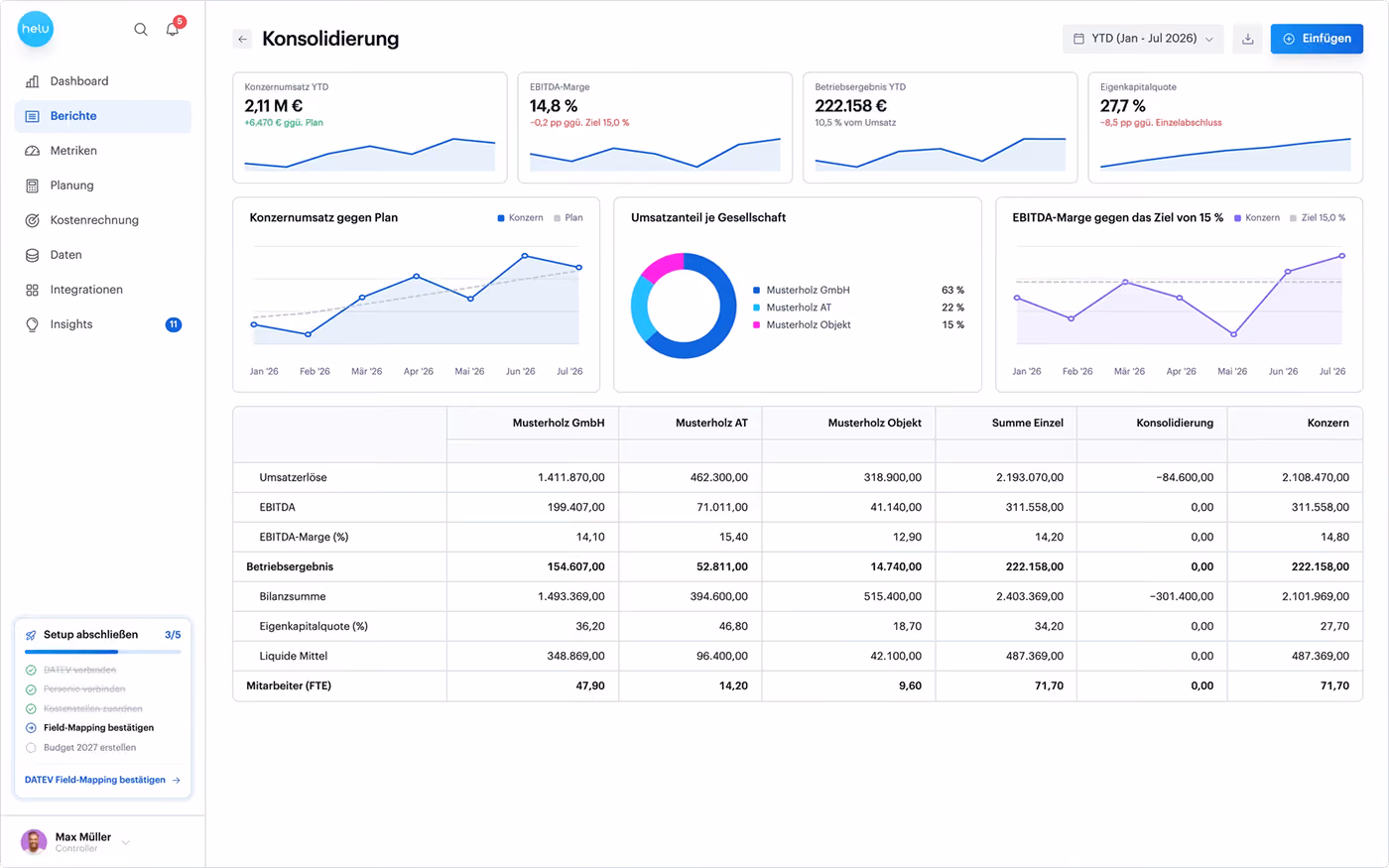Click the check beside Kostenstellen zuordnen
This screenshot has width=1389, height=868.
[31, 708]
